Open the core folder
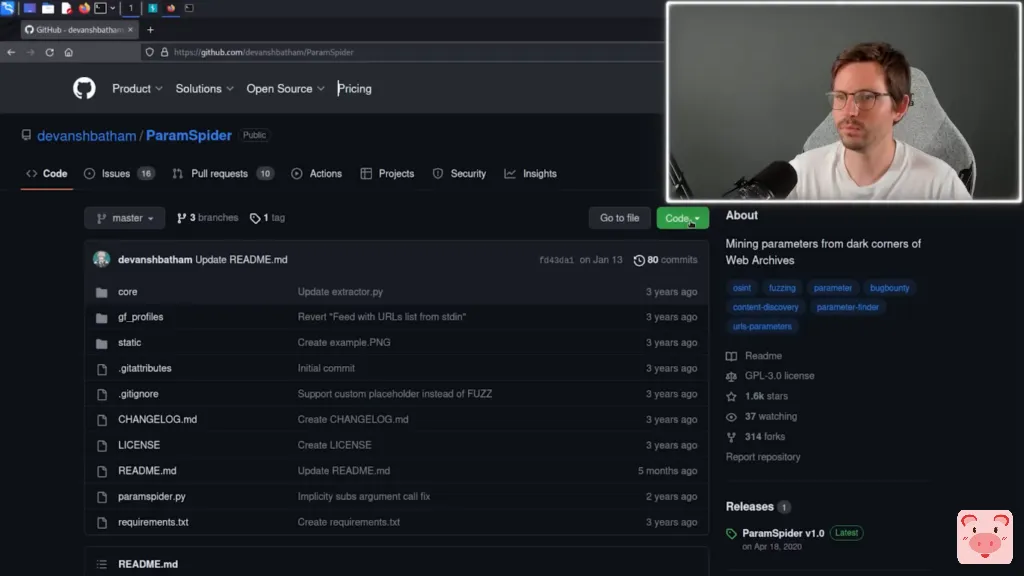Image resolution: width=1024 pixels, height=576 pixels. 127,292
